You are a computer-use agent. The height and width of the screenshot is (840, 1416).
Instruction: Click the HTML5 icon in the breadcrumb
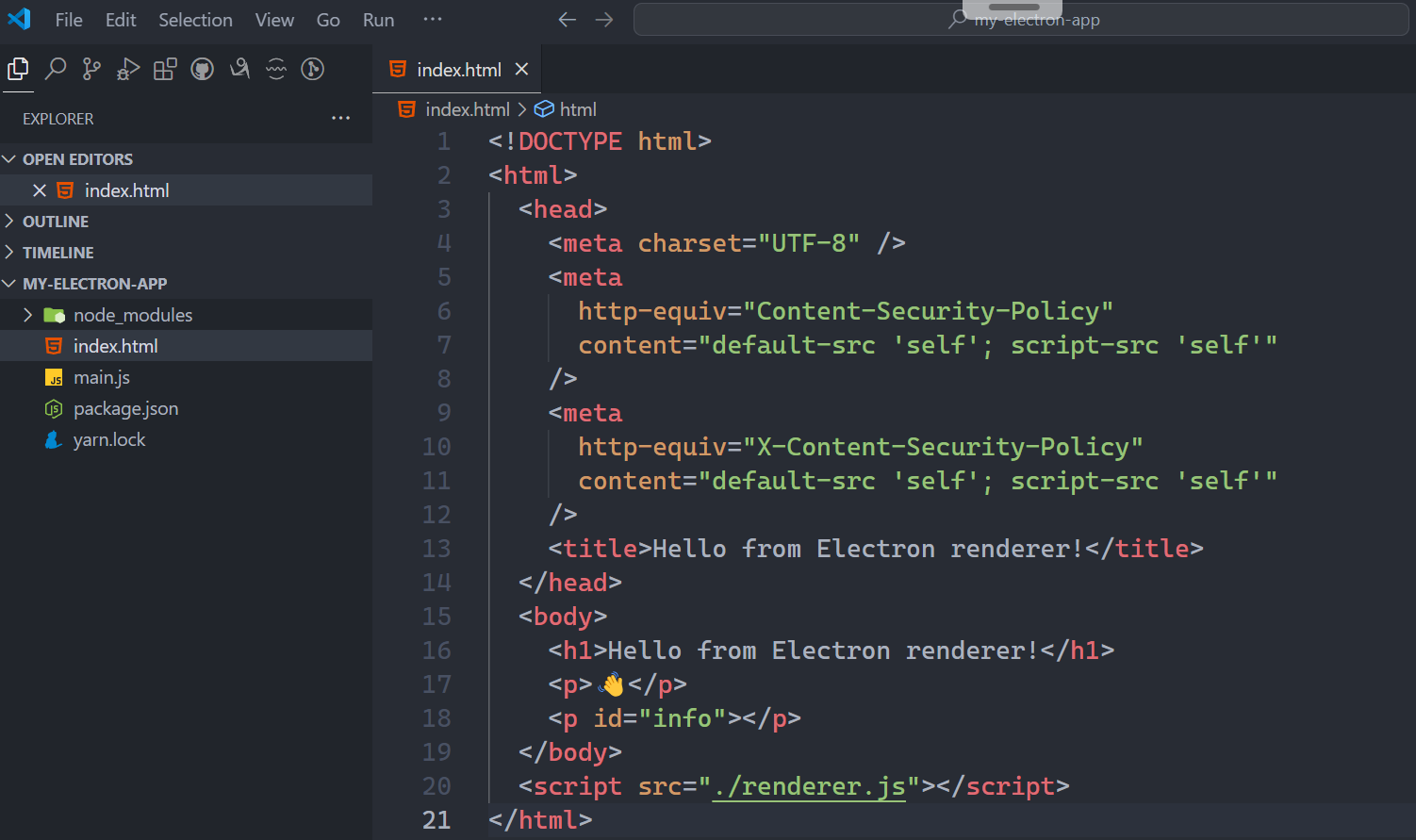coord(406,109)
